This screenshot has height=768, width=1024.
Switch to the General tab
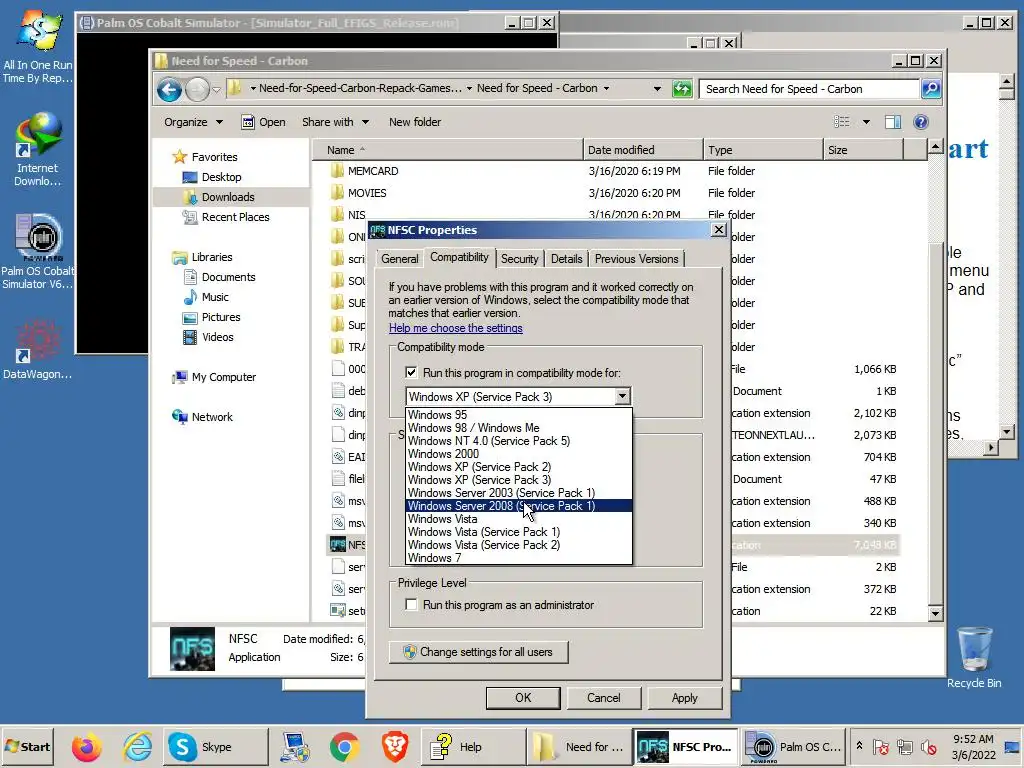400,259
